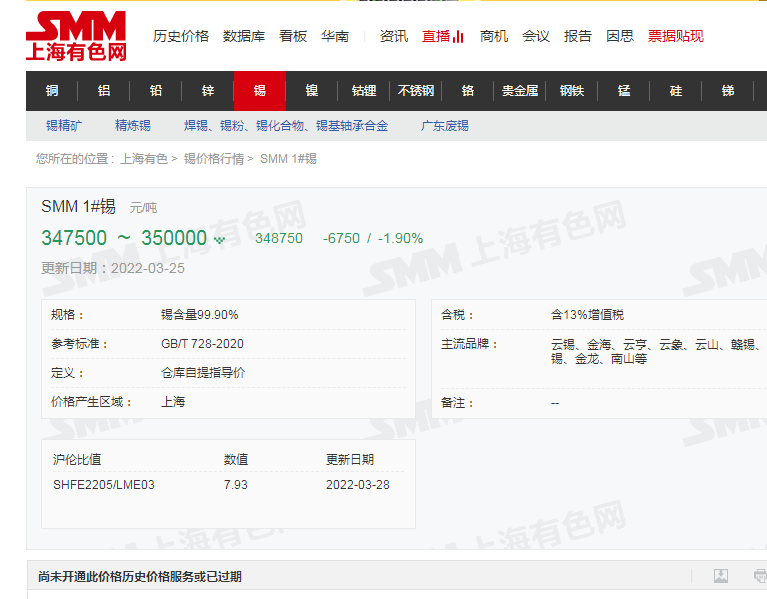767x599 pixels.
Task: Click the average price 348750
Action: tap(279, 239)
